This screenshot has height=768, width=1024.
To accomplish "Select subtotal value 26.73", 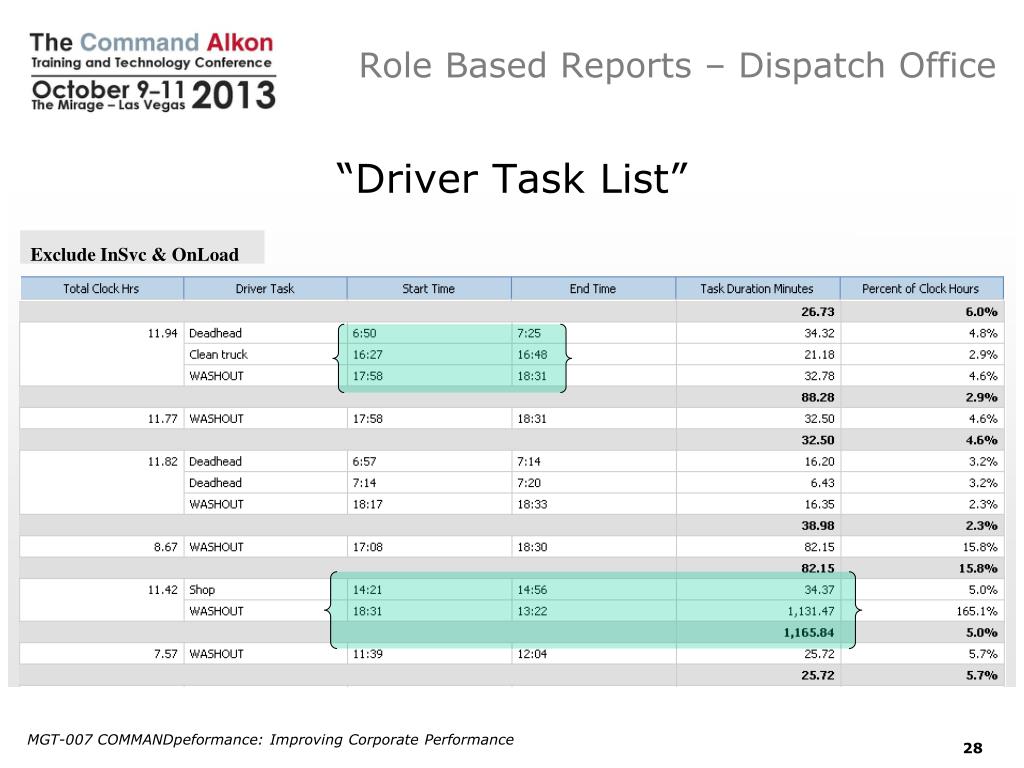I will pyautogui.click(x=818, y=312).
